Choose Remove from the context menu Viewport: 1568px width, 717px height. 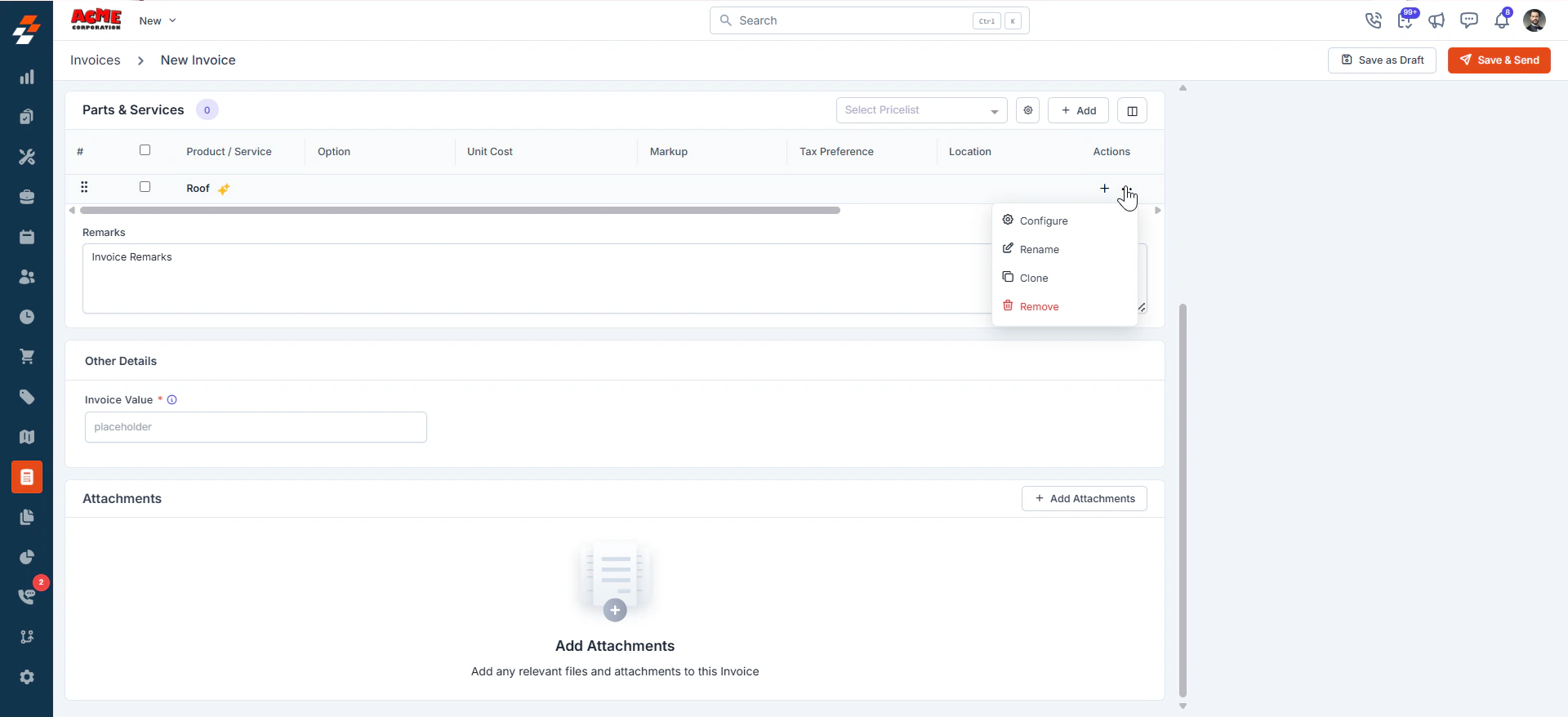1065,306
